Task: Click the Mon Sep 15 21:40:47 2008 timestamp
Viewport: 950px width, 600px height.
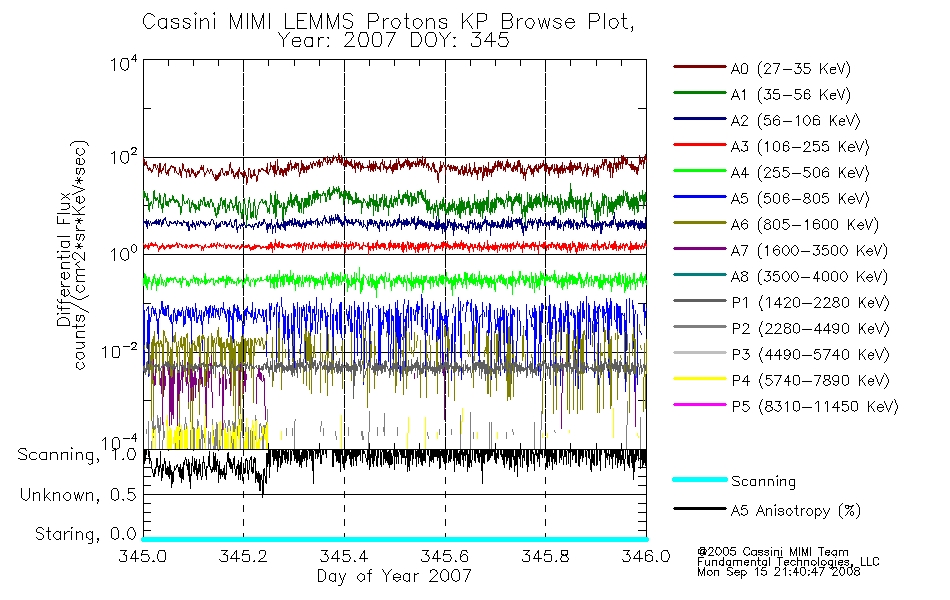Action: tap(779, 572)
